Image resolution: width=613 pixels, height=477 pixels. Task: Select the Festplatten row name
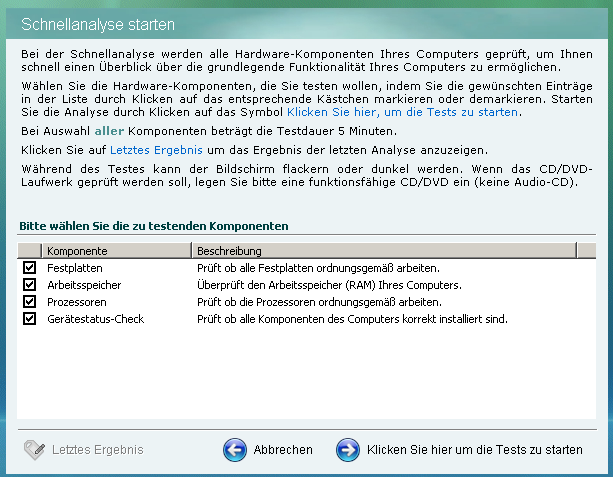pos(75,268)
